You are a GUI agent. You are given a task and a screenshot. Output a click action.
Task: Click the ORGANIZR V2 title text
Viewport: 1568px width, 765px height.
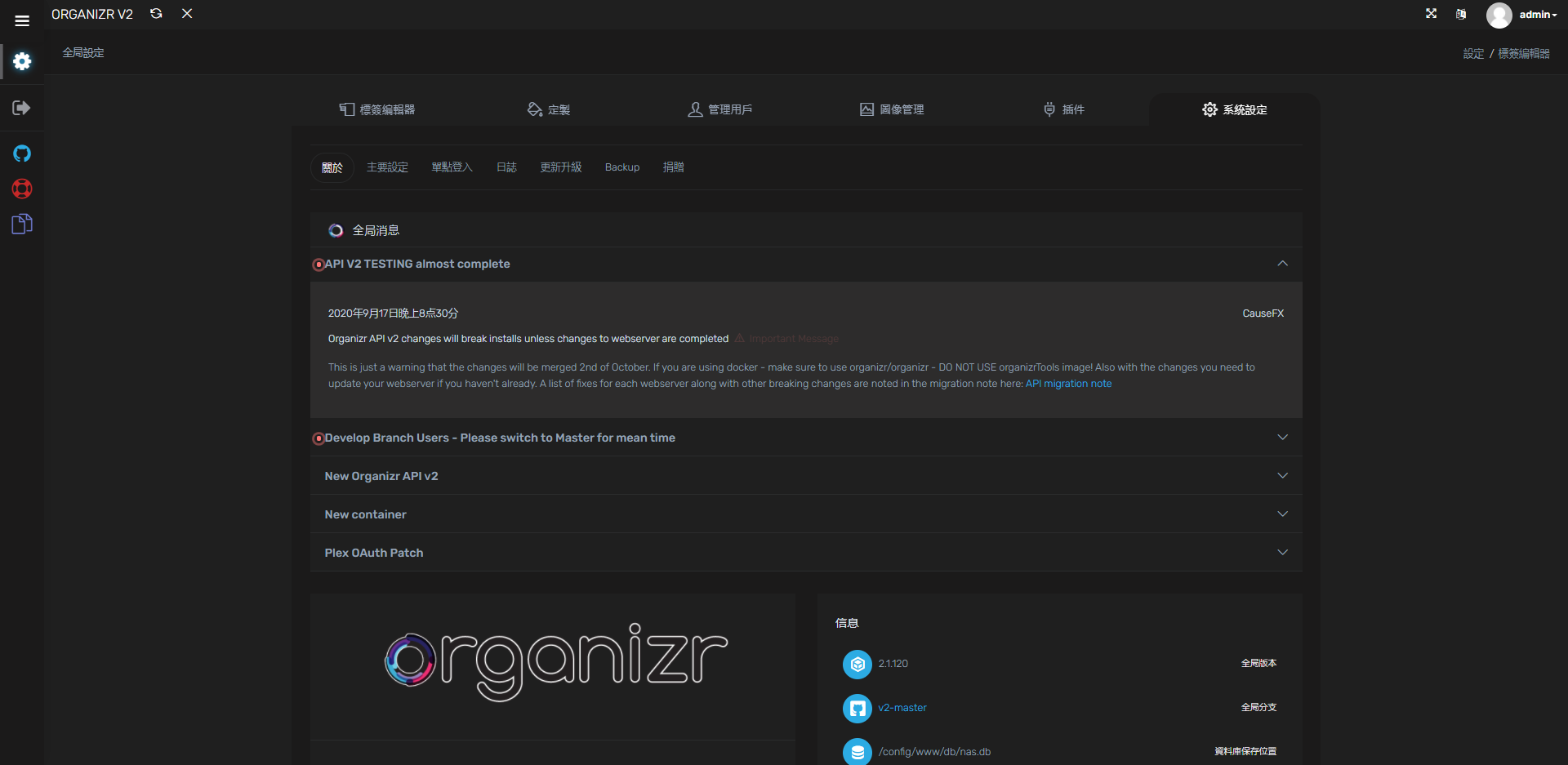(x=92, y=15)
